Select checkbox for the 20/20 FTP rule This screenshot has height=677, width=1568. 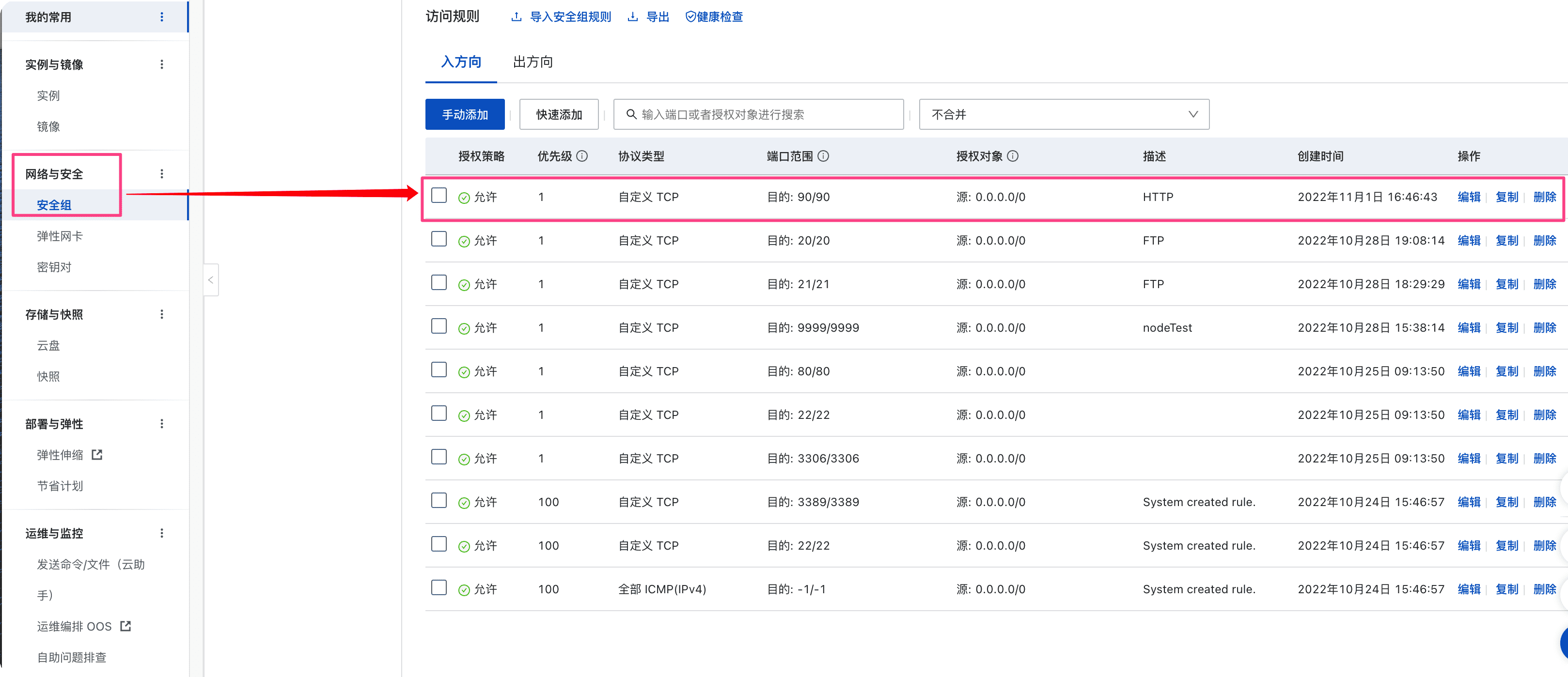pyautogui.click(x=439, y=239)
